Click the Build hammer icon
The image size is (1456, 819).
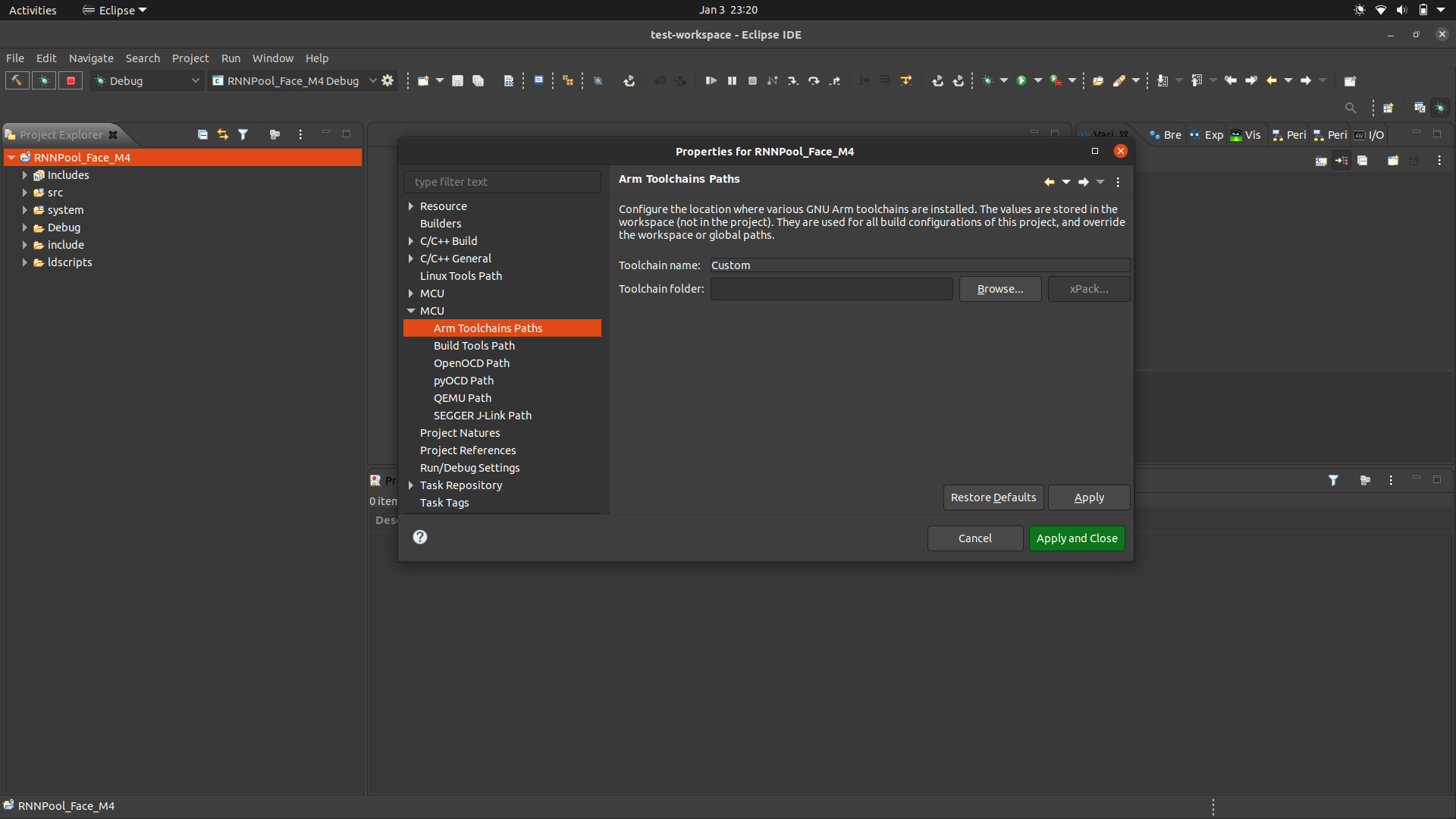click(x=17, y=80)
